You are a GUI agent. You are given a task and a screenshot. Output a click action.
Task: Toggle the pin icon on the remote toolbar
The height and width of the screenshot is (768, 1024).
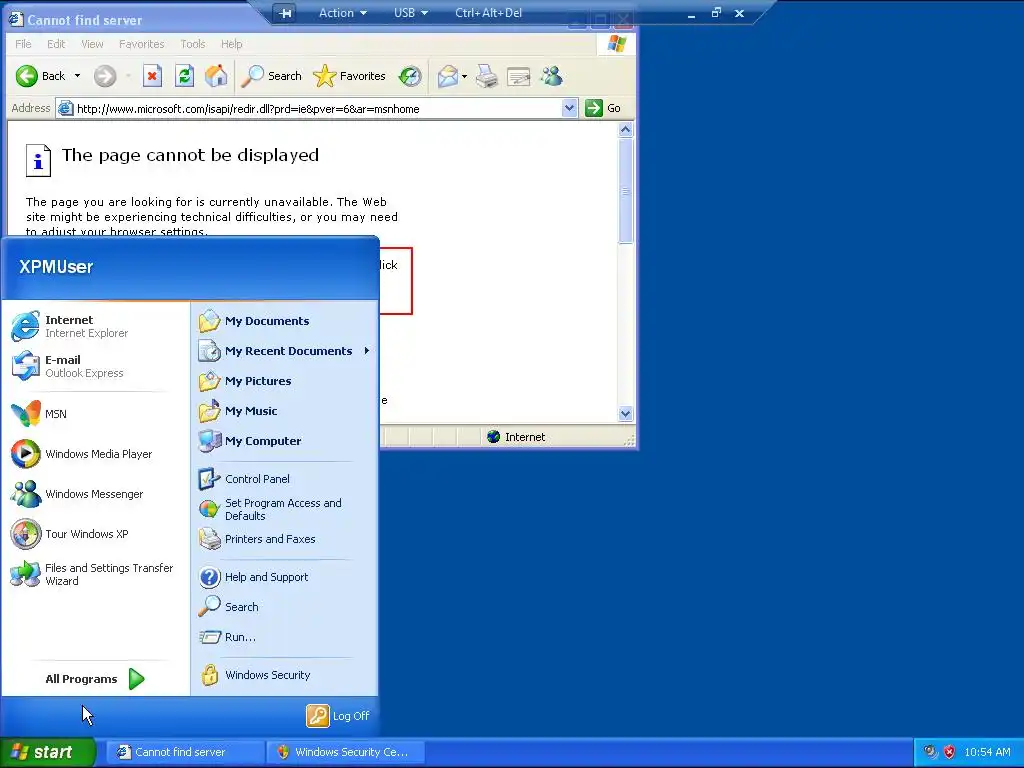click(x=285, y=13)
